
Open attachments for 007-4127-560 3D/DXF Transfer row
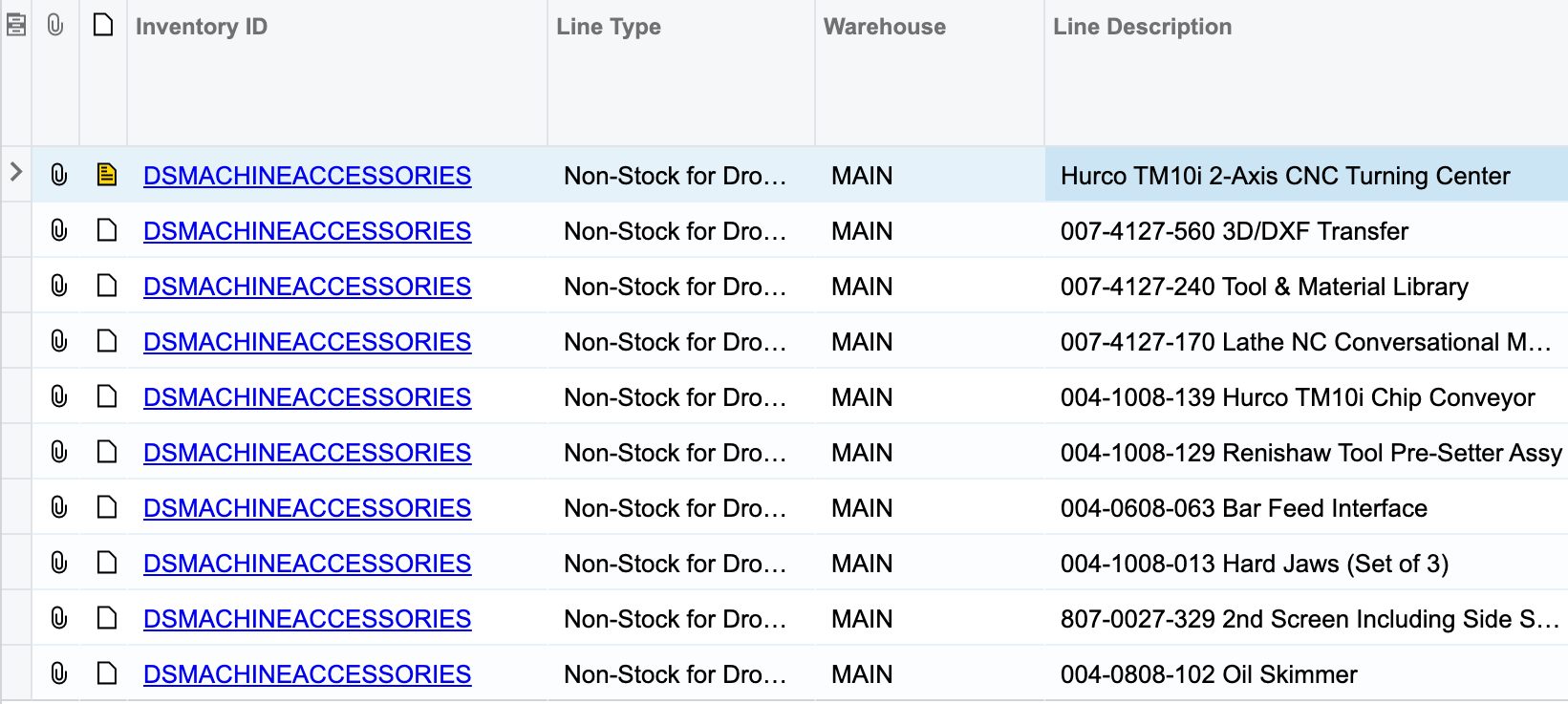pos(58,230)
